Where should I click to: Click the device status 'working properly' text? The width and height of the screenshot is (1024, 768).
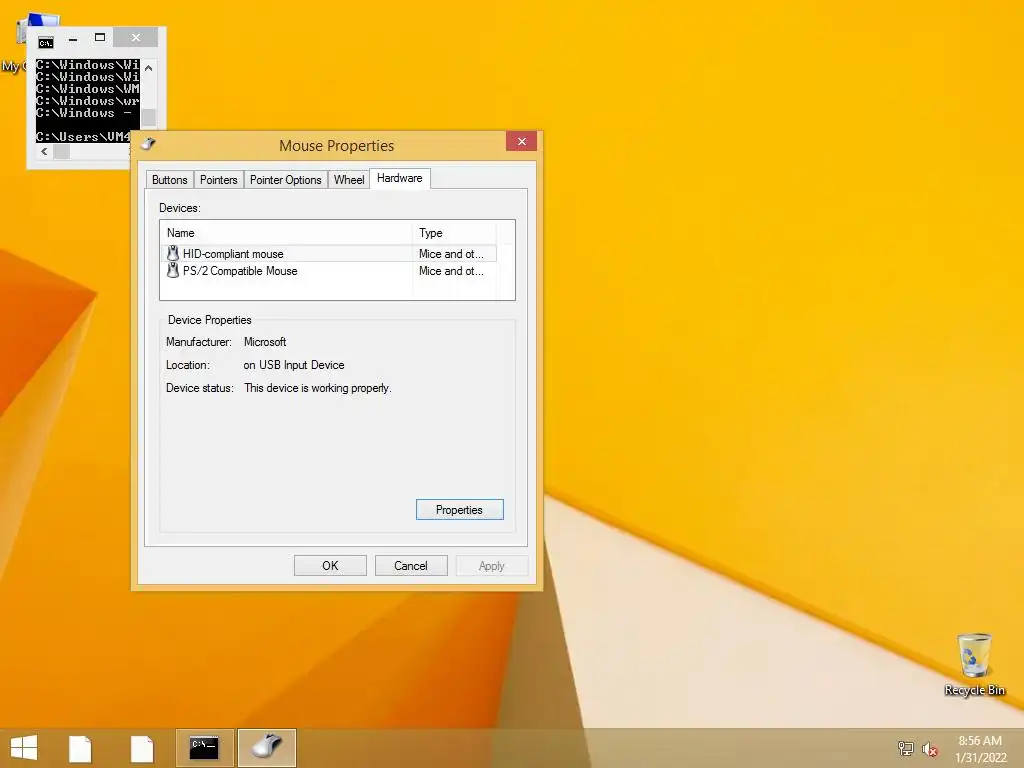click(x=317, y=388)
